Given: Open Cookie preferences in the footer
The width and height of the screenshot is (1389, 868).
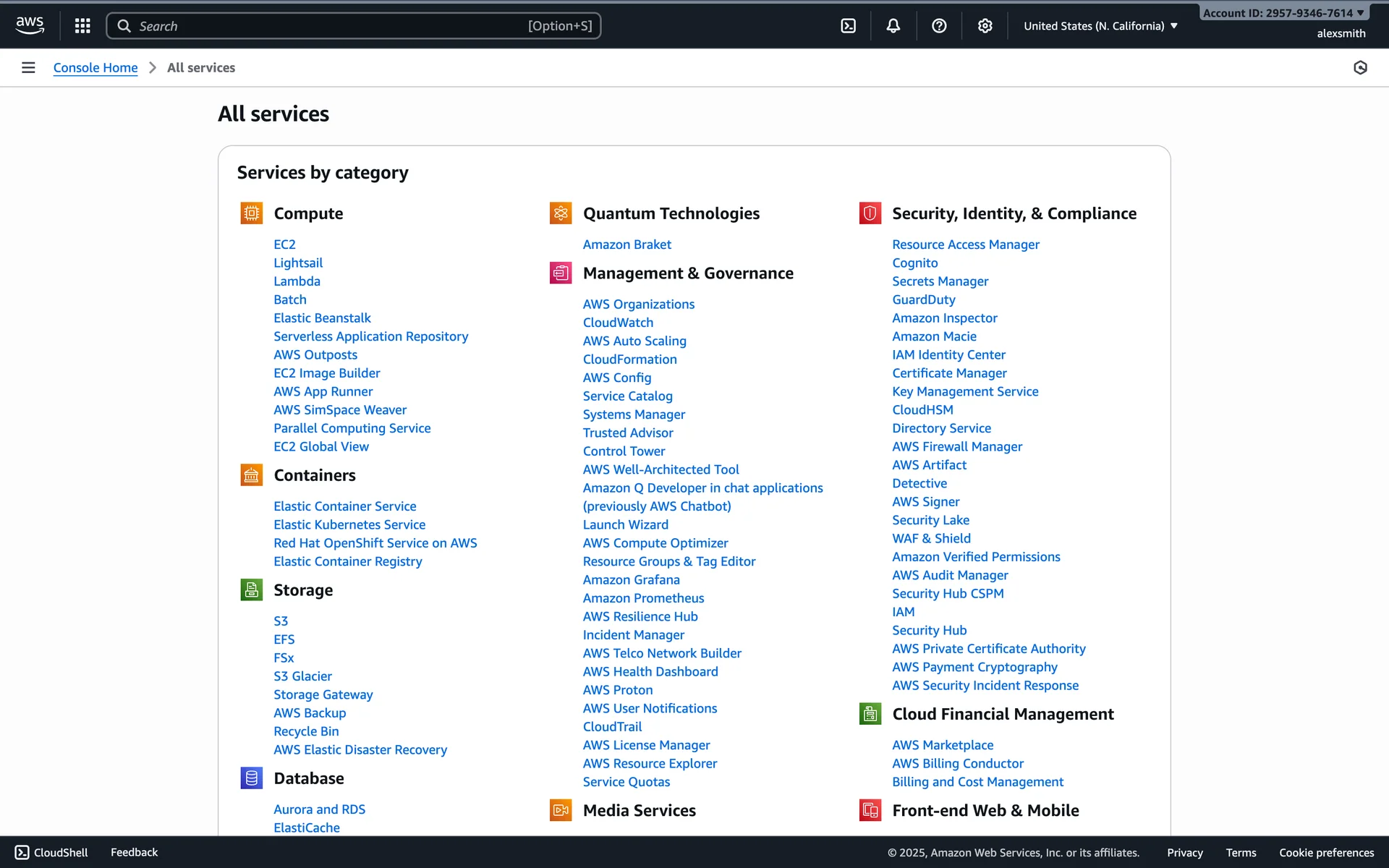Looking at the screenshot, I should pos(1326,852).
